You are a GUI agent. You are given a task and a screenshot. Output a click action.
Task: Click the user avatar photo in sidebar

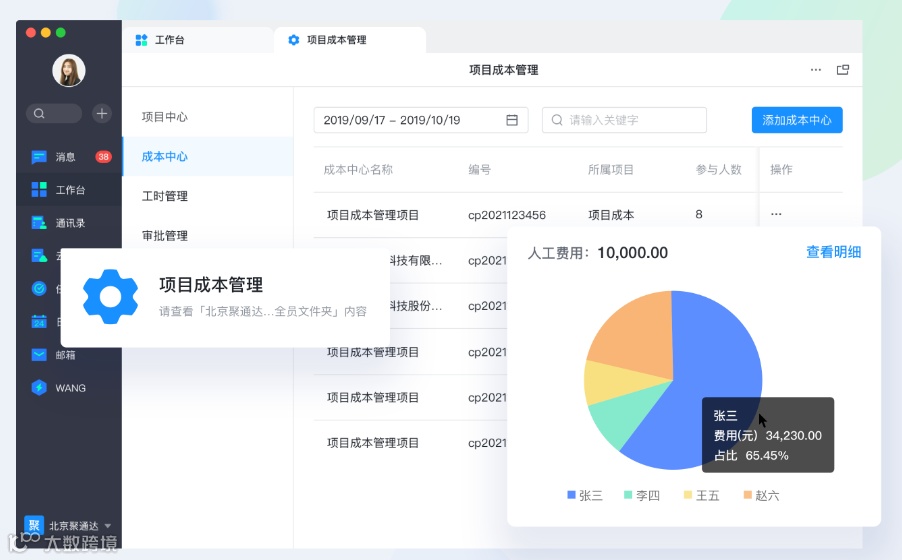(x=68, y=71)
